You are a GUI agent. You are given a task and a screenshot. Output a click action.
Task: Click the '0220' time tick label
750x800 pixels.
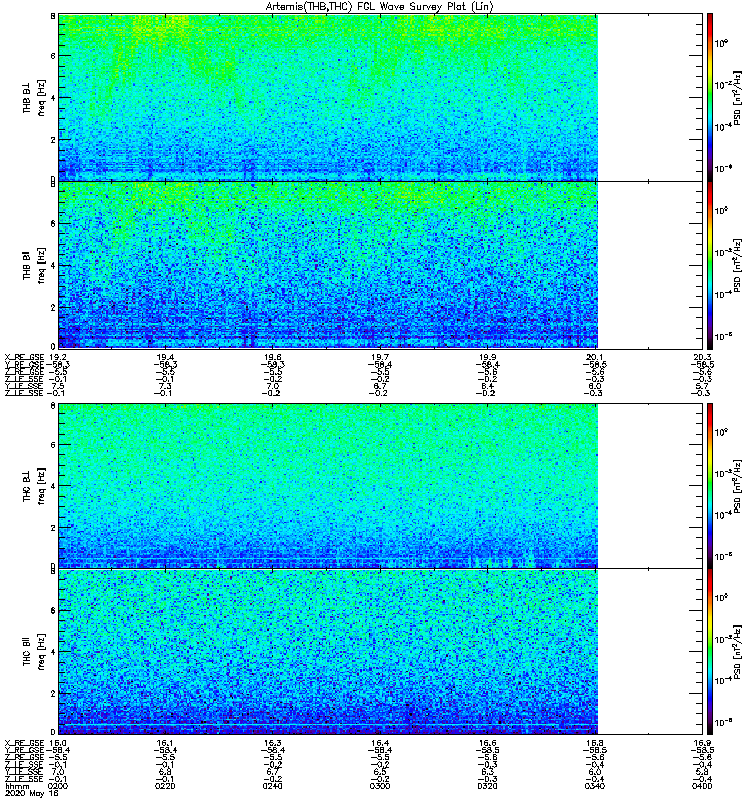click(165, 786)
